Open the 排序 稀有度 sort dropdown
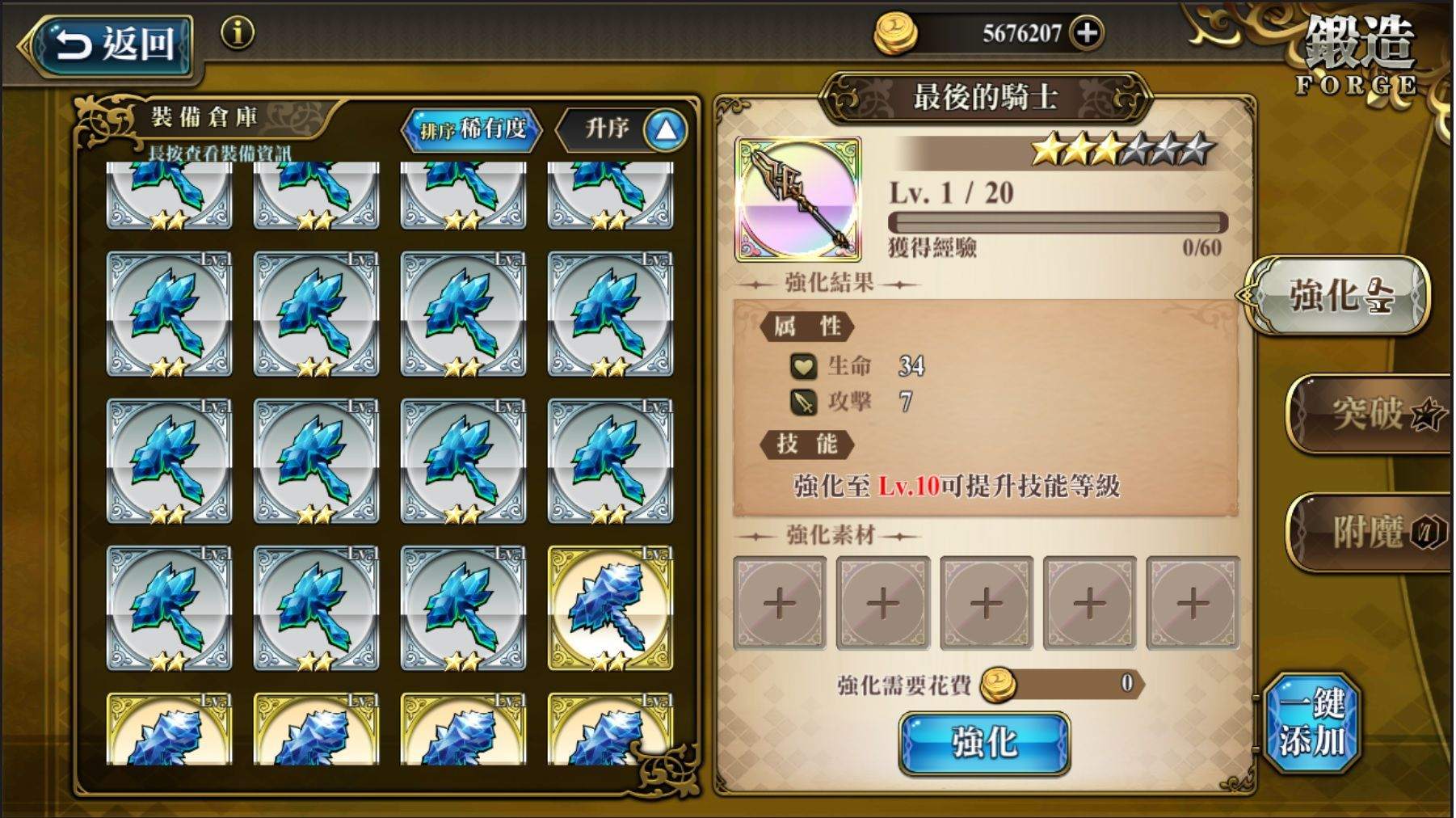 tap(473, 129)
